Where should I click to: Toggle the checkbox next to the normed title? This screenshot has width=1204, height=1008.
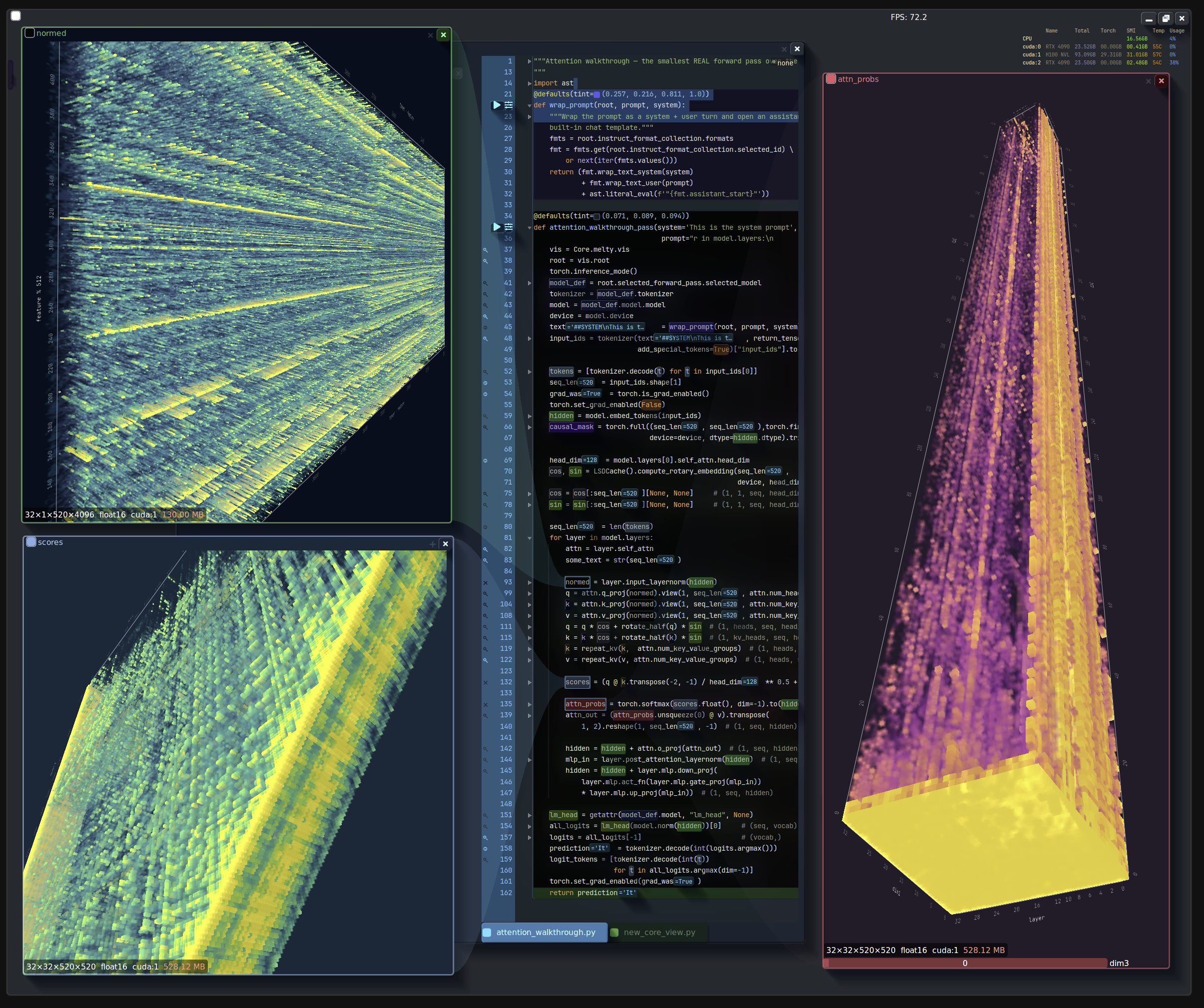click(30, 33)
